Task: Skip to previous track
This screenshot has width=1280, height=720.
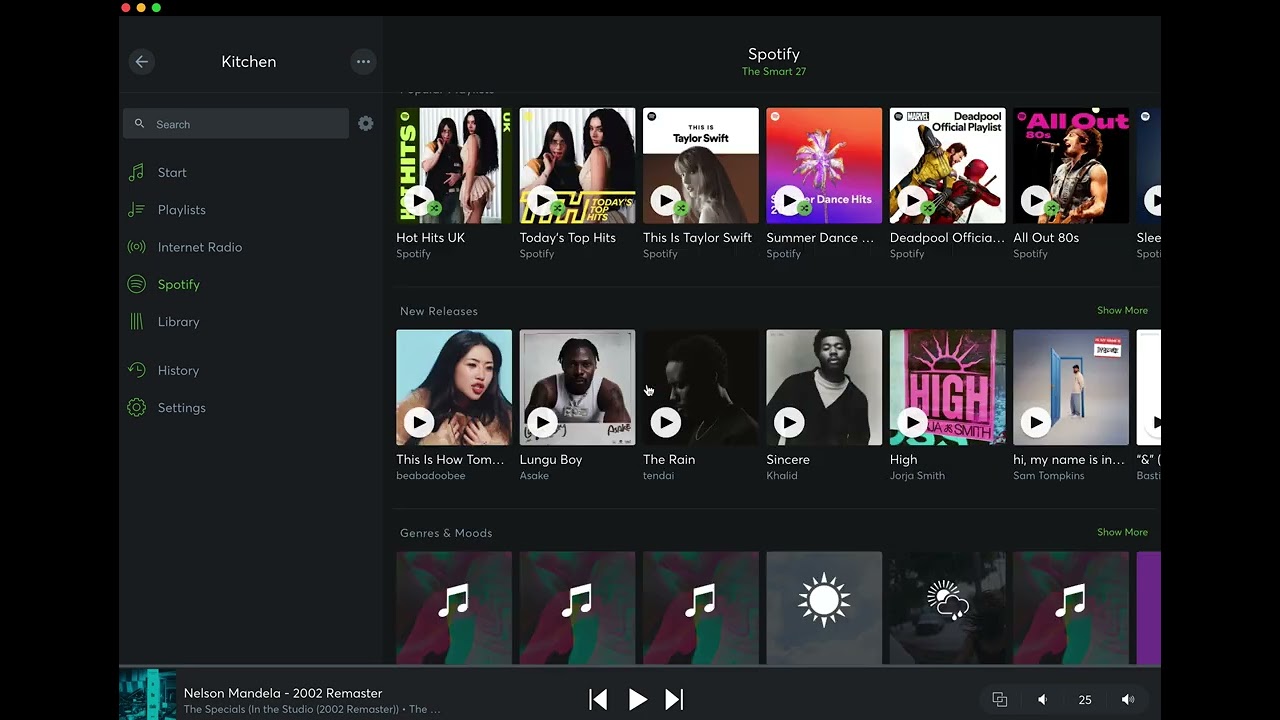Action: pyautogui.click(x=598, y=699)
